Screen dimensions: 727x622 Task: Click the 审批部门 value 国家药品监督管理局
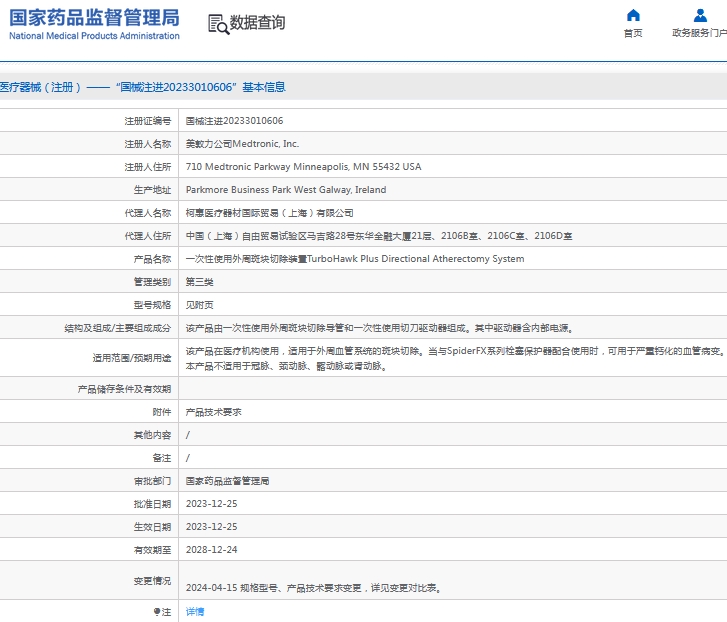click(227, 481)
